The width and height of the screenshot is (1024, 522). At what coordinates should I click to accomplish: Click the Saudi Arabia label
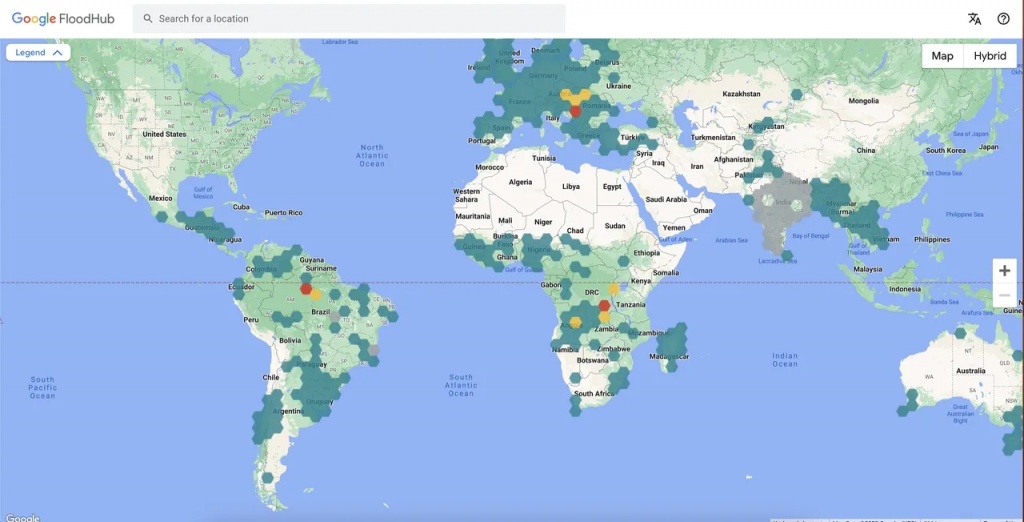(667, 199)
